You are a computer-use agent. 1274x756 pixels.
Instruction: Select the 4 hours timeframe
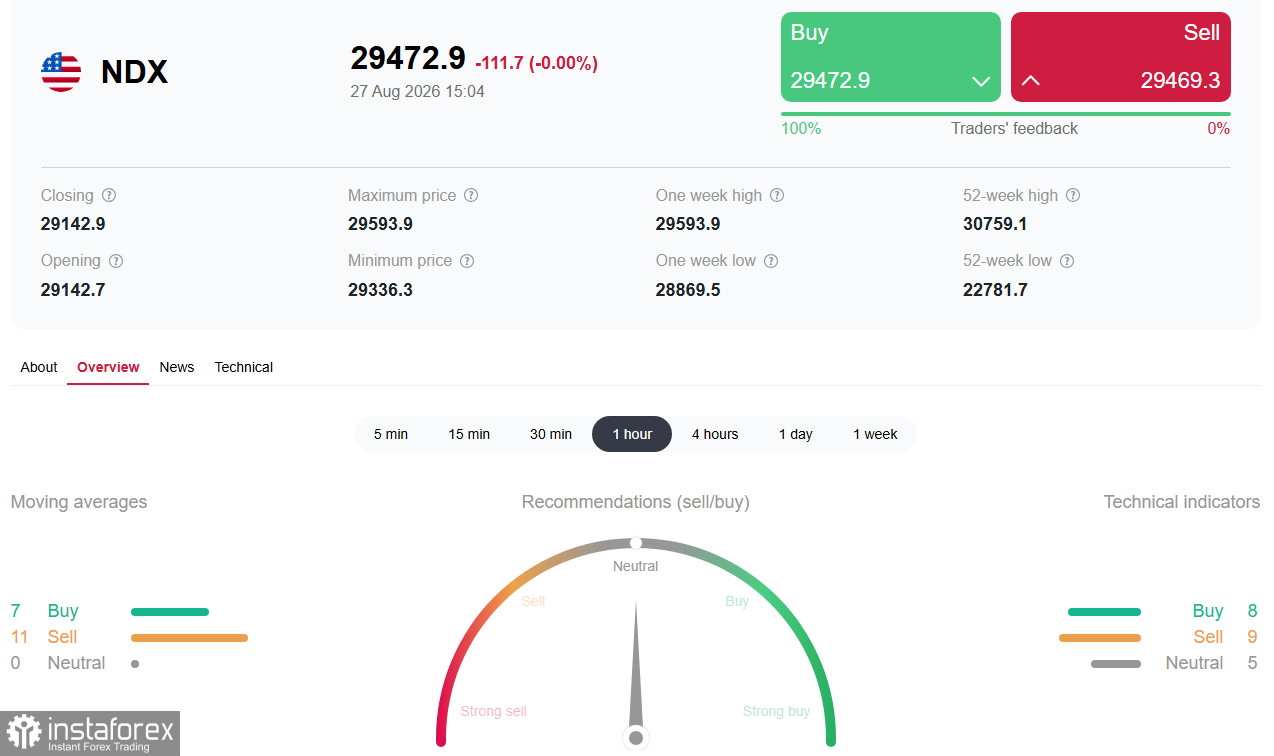[715, 434]
